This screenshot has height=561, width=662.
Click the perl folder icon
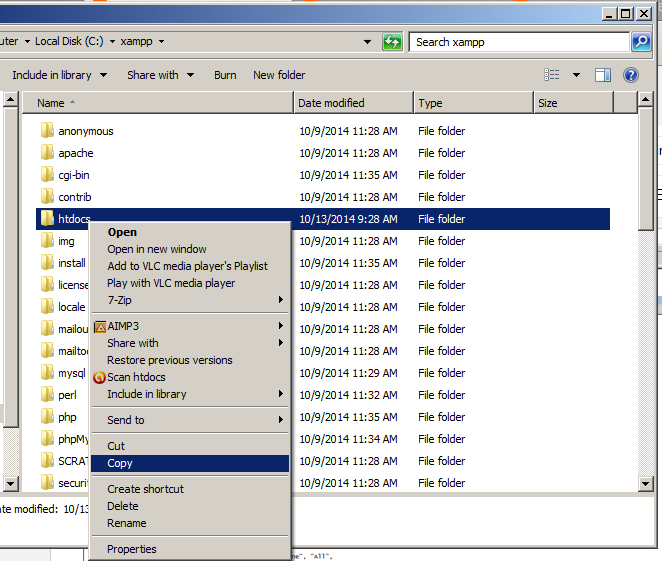tap(47, 394)
